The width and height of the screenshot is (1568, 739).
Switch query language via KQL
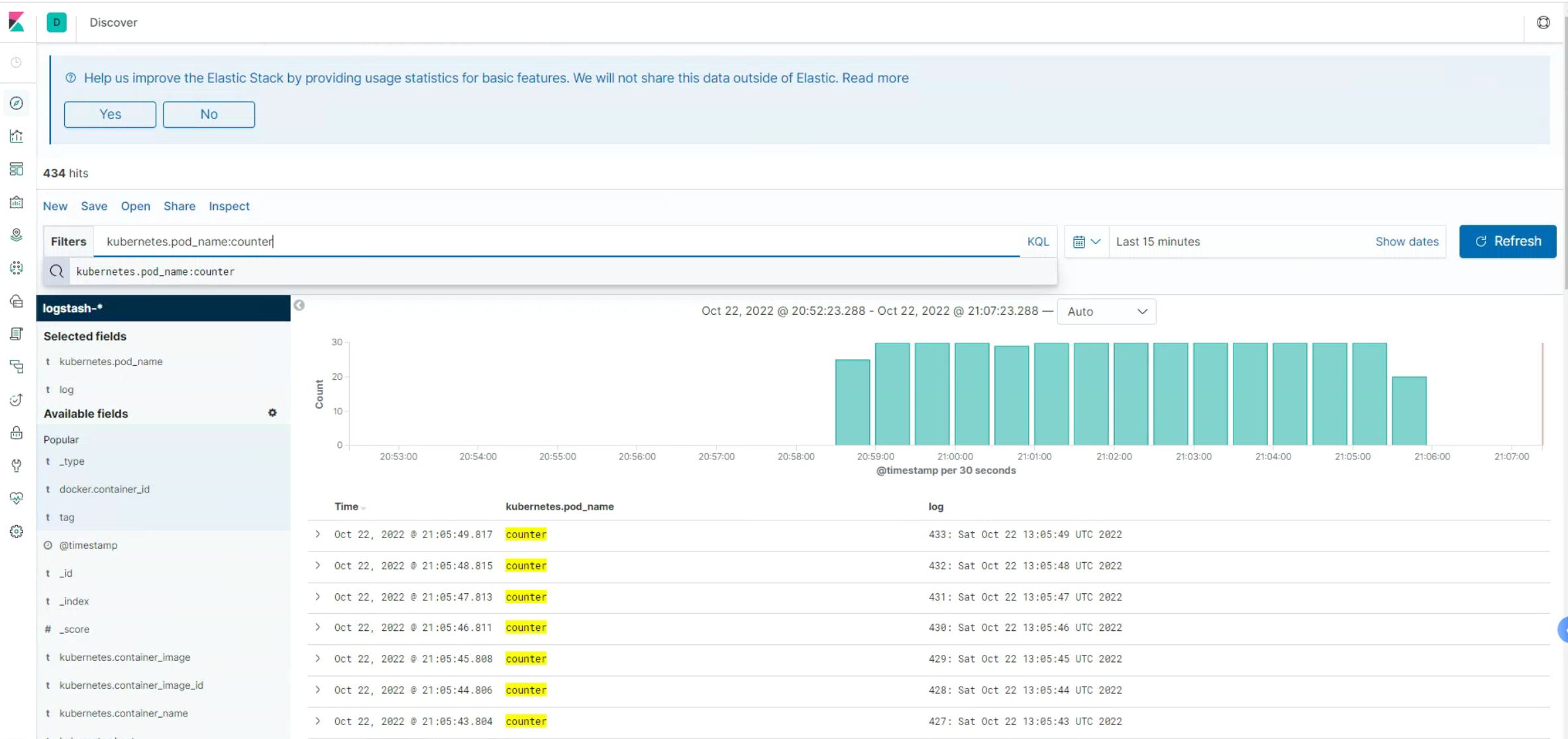[1038, 242]
